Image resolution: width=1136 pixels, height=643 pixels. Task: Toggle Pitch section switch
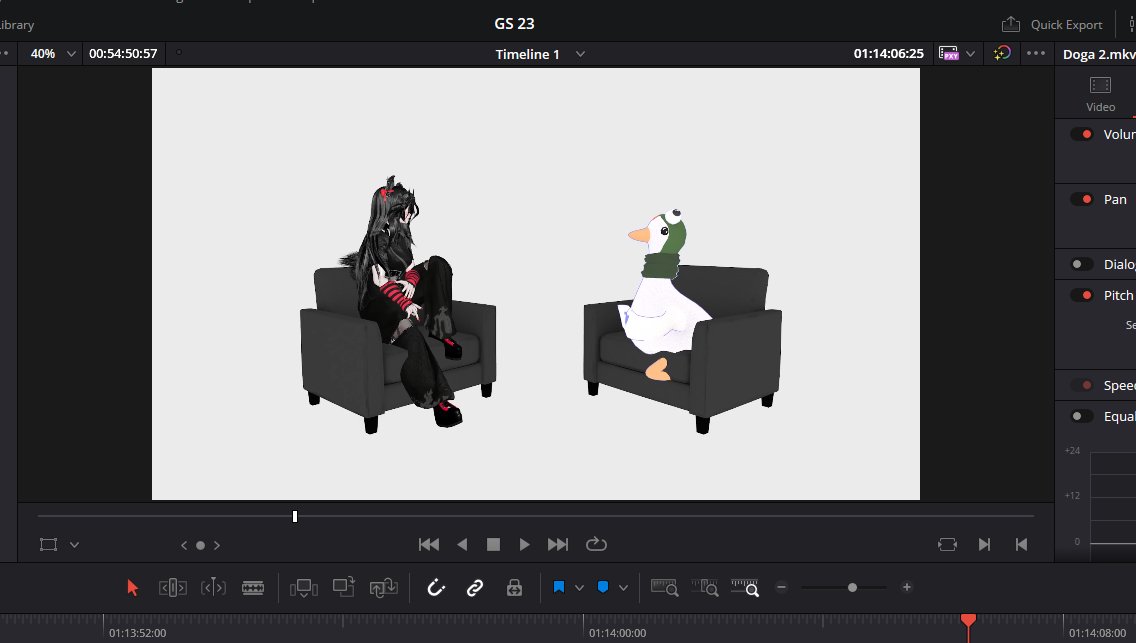click(1082, 295)
